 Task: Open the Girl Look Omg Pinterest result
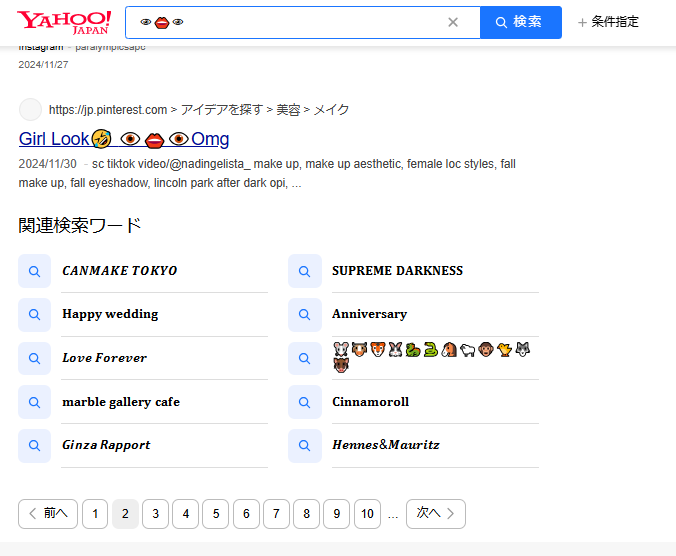pos(124,139)
